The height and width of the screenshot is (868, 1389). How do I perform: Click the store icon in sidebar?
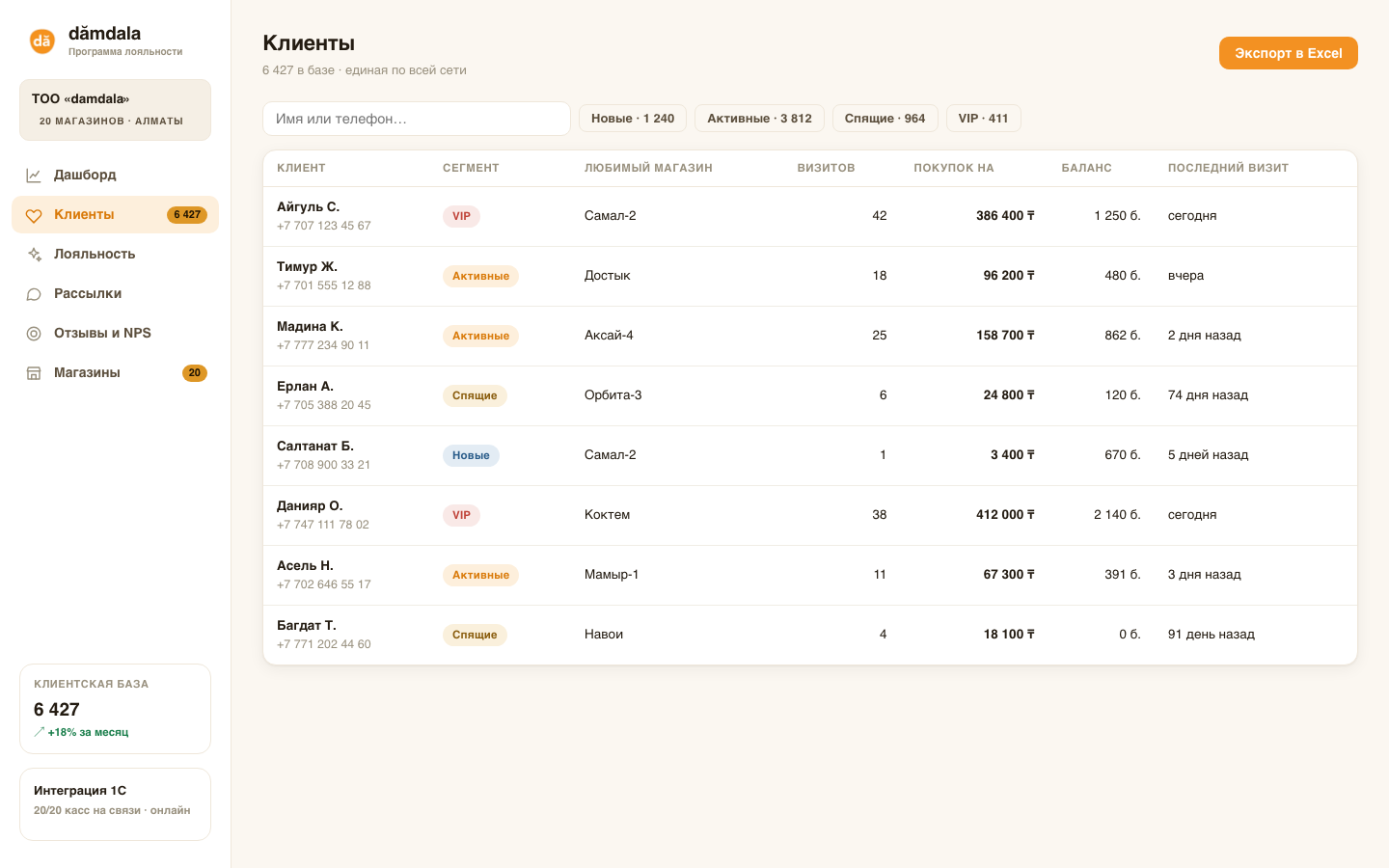point(34,373)
